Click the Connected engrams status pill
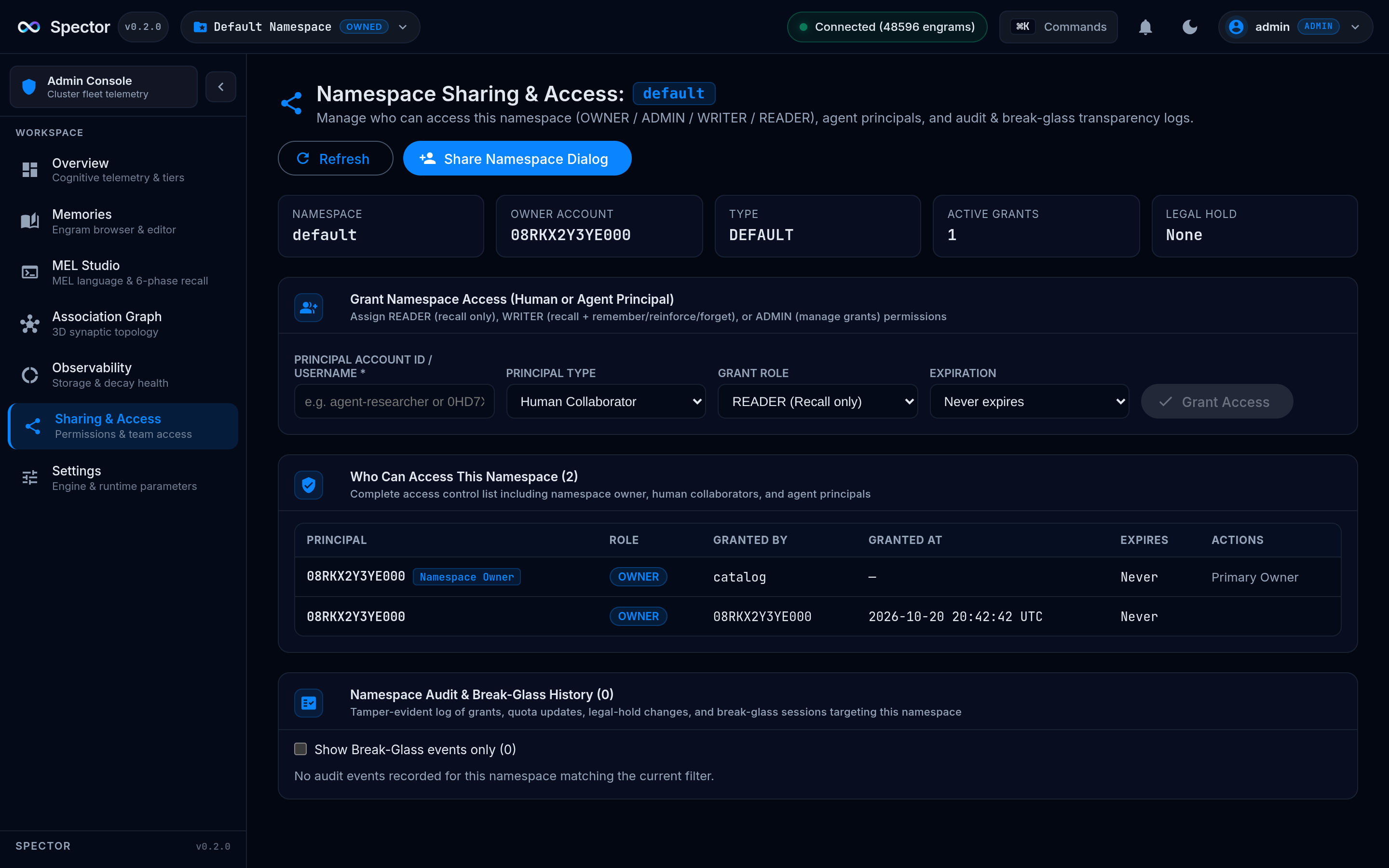The image size is (1389, 868). [x=887, y=27]
